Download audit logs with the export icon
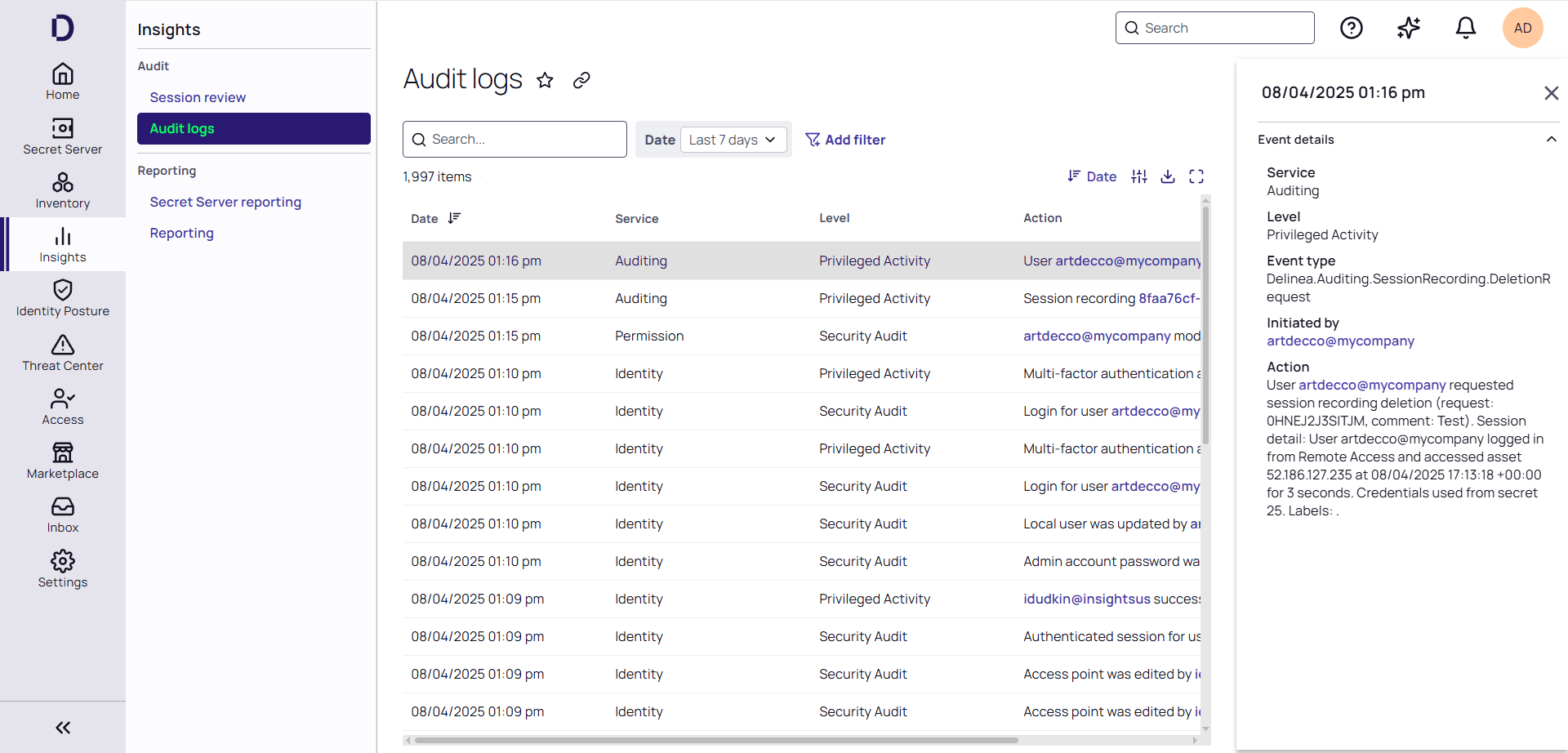This screenshot has width=1568, height=753. pos(1168,176)
